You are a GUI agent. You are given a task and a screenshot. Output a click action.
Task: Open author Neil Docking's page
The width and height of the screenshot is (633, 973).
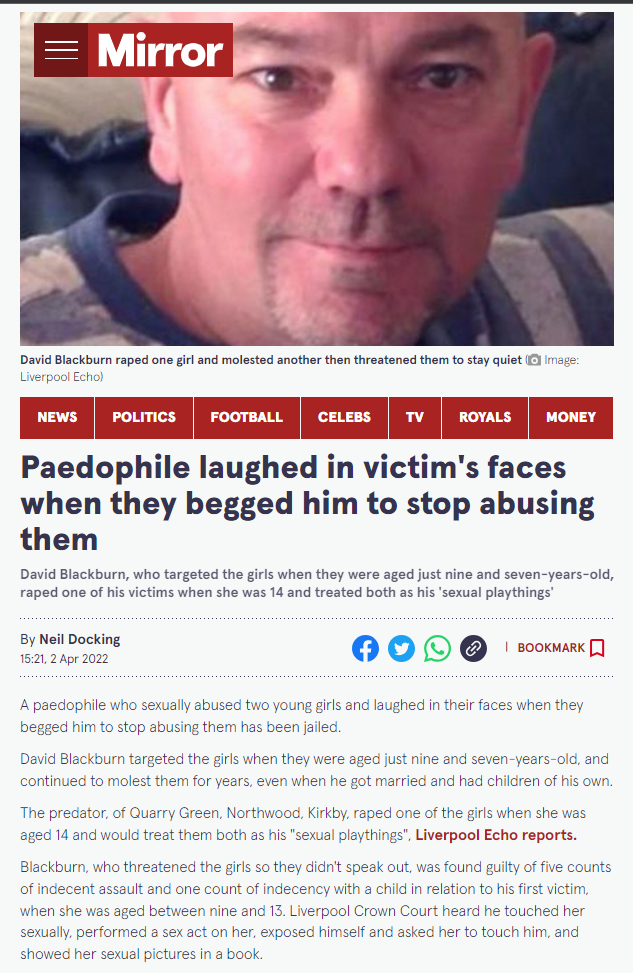pyautogui.click(x=79, y=639)
